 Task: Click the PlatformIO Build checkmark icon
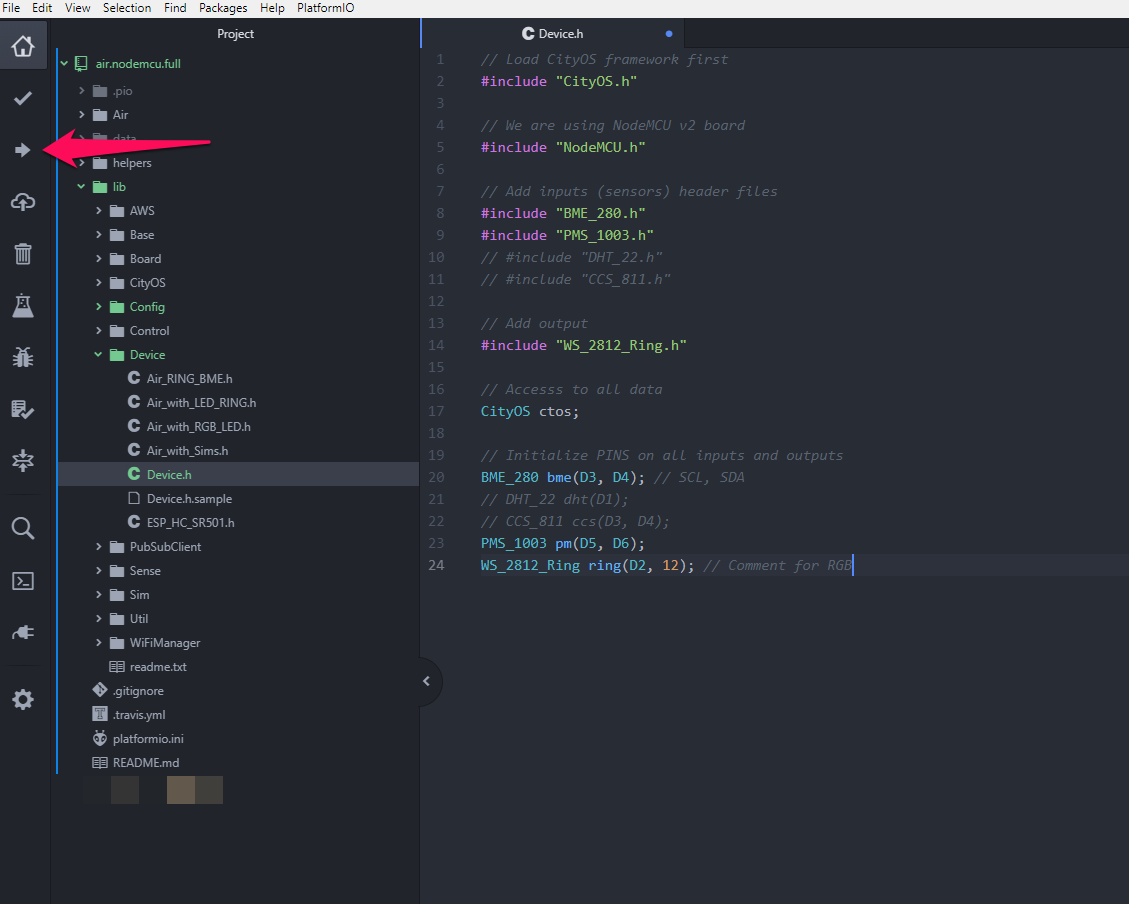pos(23,98)
